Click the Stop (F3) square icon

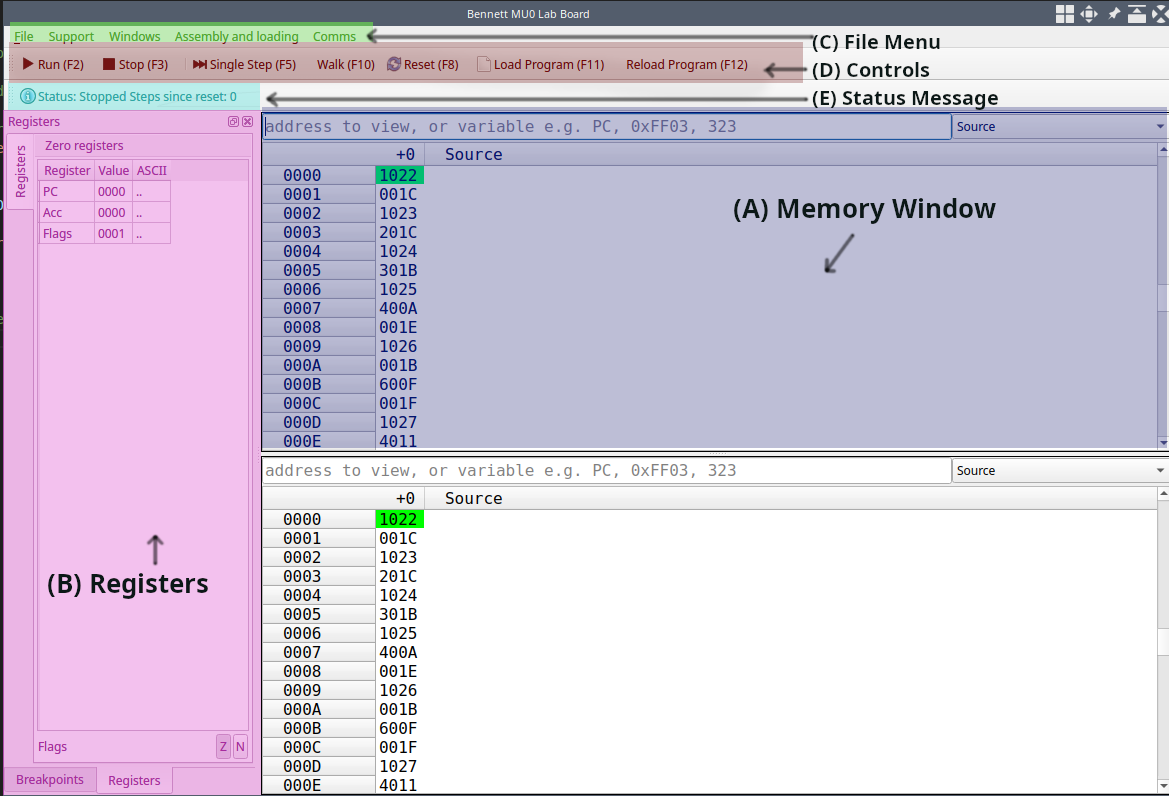[108, 65]
